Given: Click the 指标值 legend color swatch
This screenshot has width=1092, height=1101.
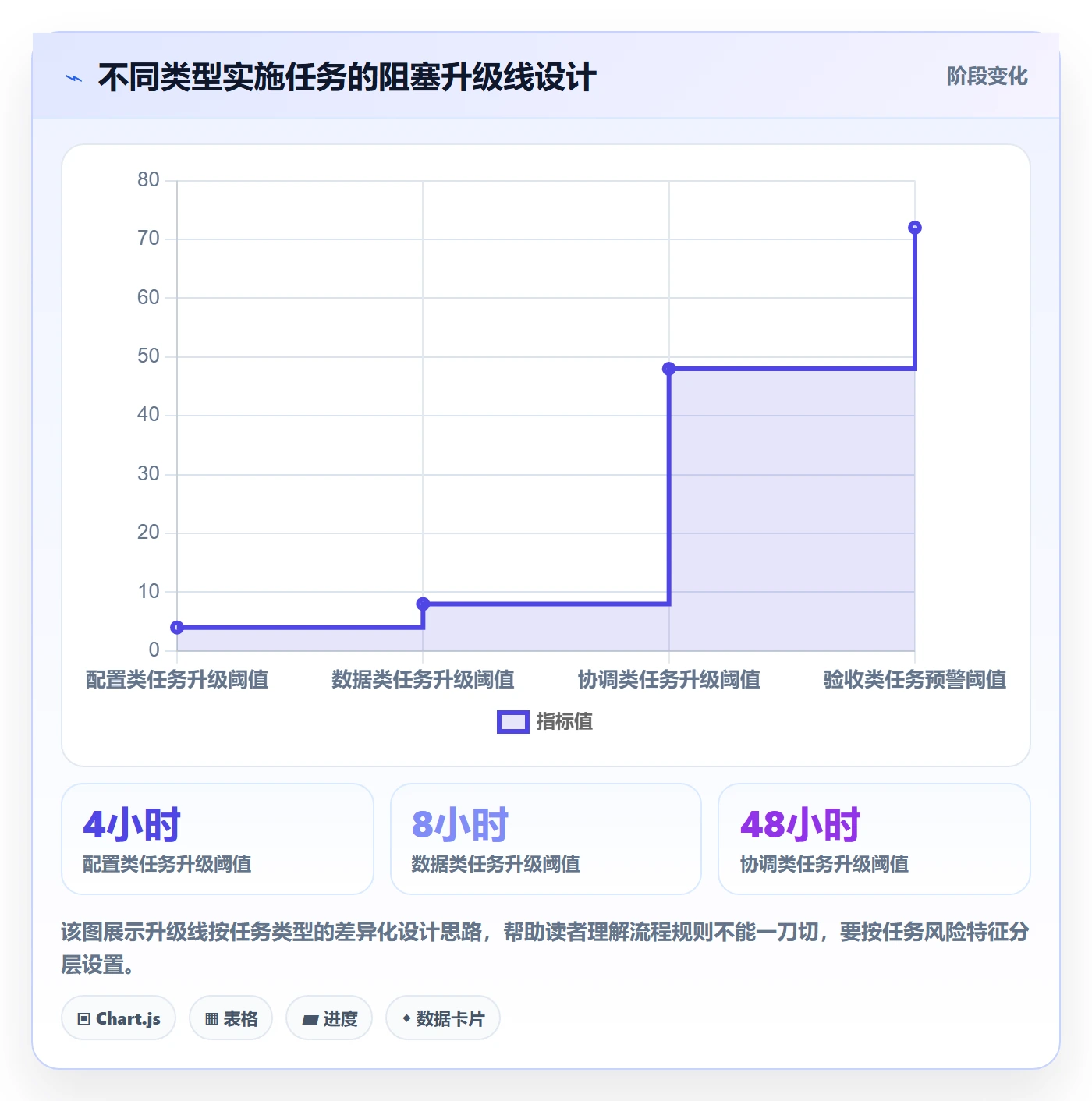Looking at the screenshot, I should [x=513, y=722].
